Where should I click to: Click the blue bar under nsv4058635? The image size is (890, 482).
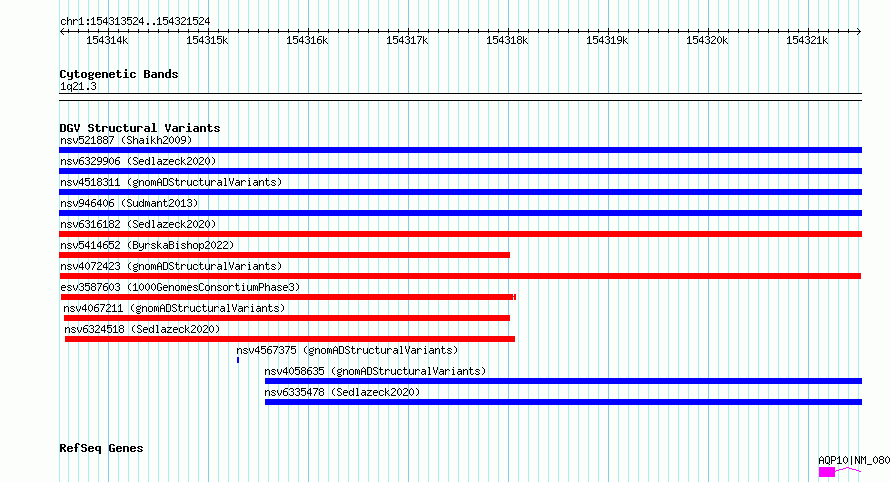tap(563, 381)
